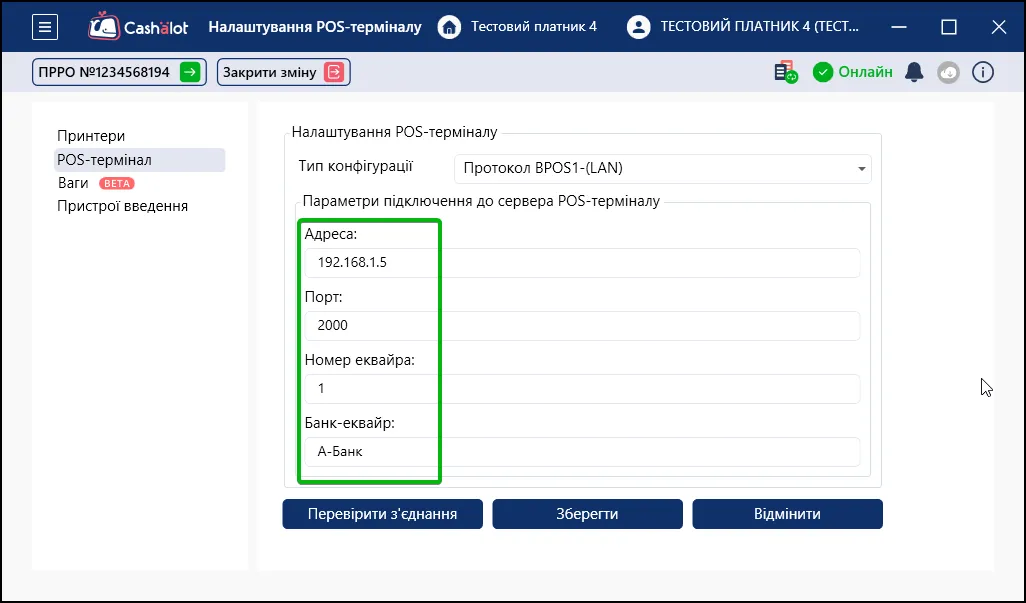Image resolution: width=1026 pixels, height=603 pixels.
Task: Click the grey cloud download icon
Action: tap(948, 72)
